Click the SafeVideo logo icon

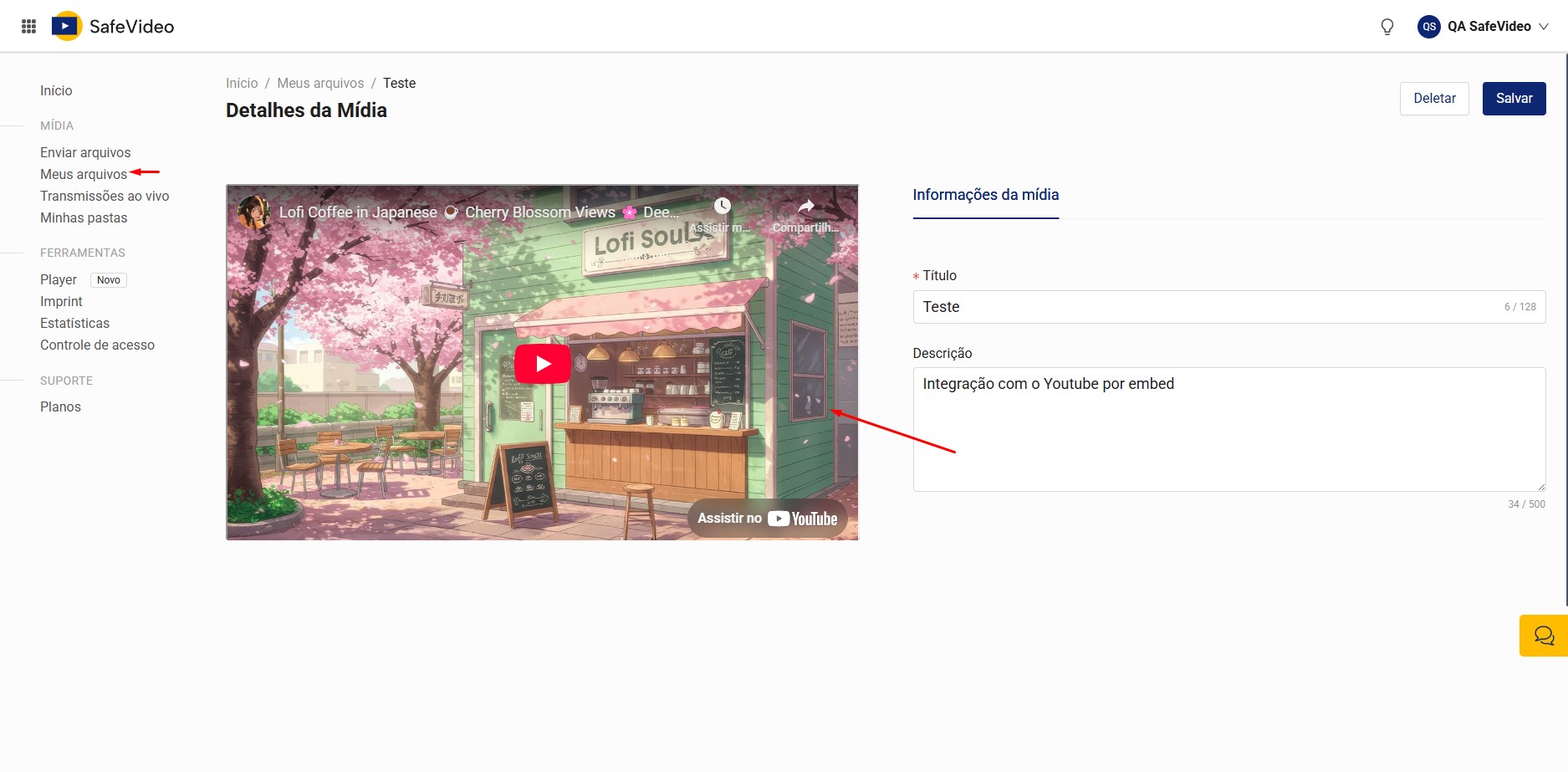pyautogui.click(x=66, y=26)
